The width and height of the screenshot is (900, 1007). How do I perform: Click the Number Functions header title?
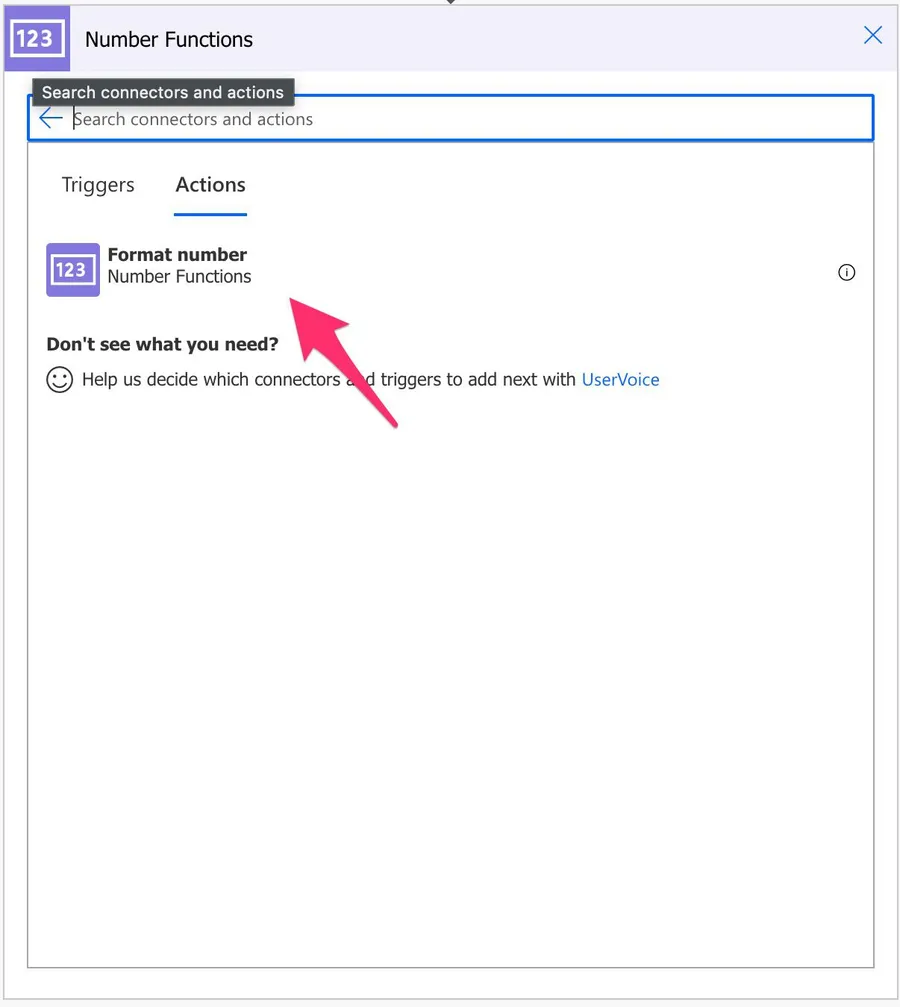(169, 40)
